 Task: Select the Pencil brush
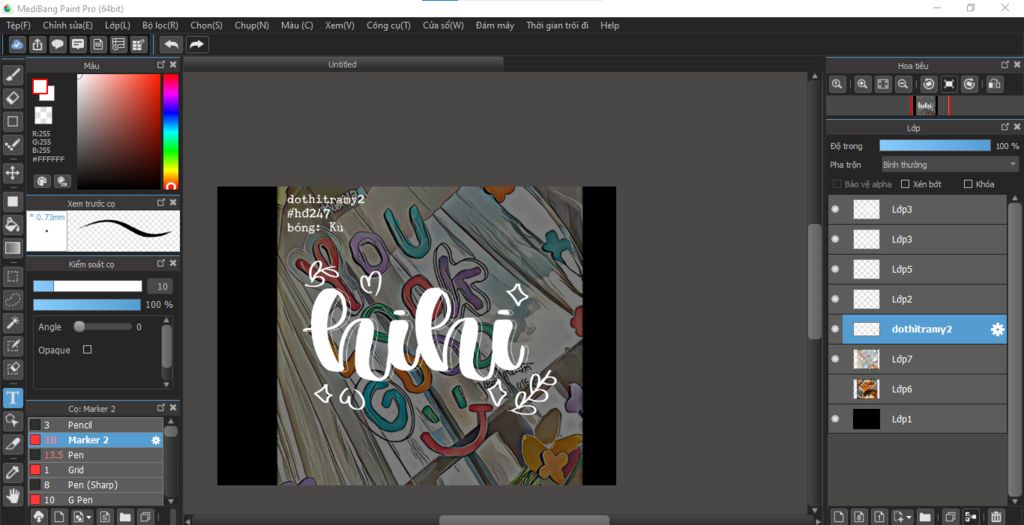point(95,425)
